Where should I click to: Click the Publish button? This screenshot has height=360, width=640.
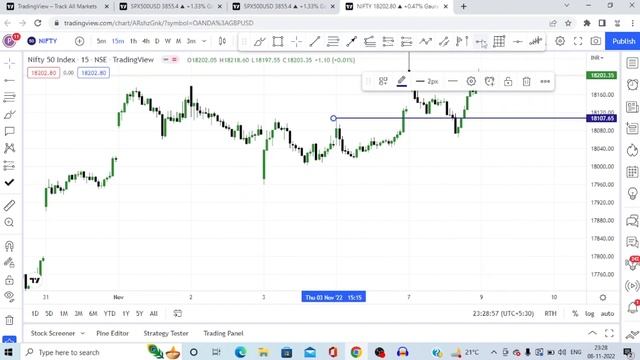[623, 41]
